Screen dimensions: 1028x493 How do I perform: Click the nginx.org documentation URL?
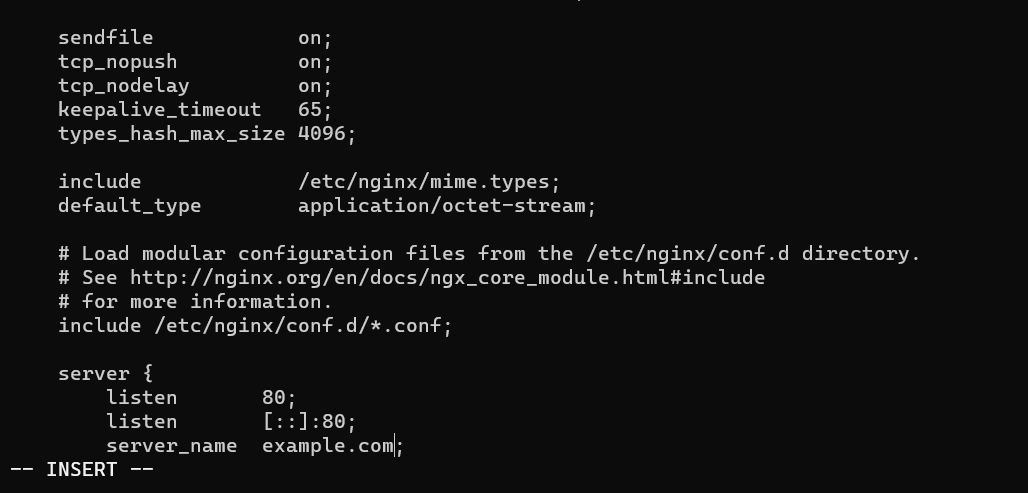(447, 278)
